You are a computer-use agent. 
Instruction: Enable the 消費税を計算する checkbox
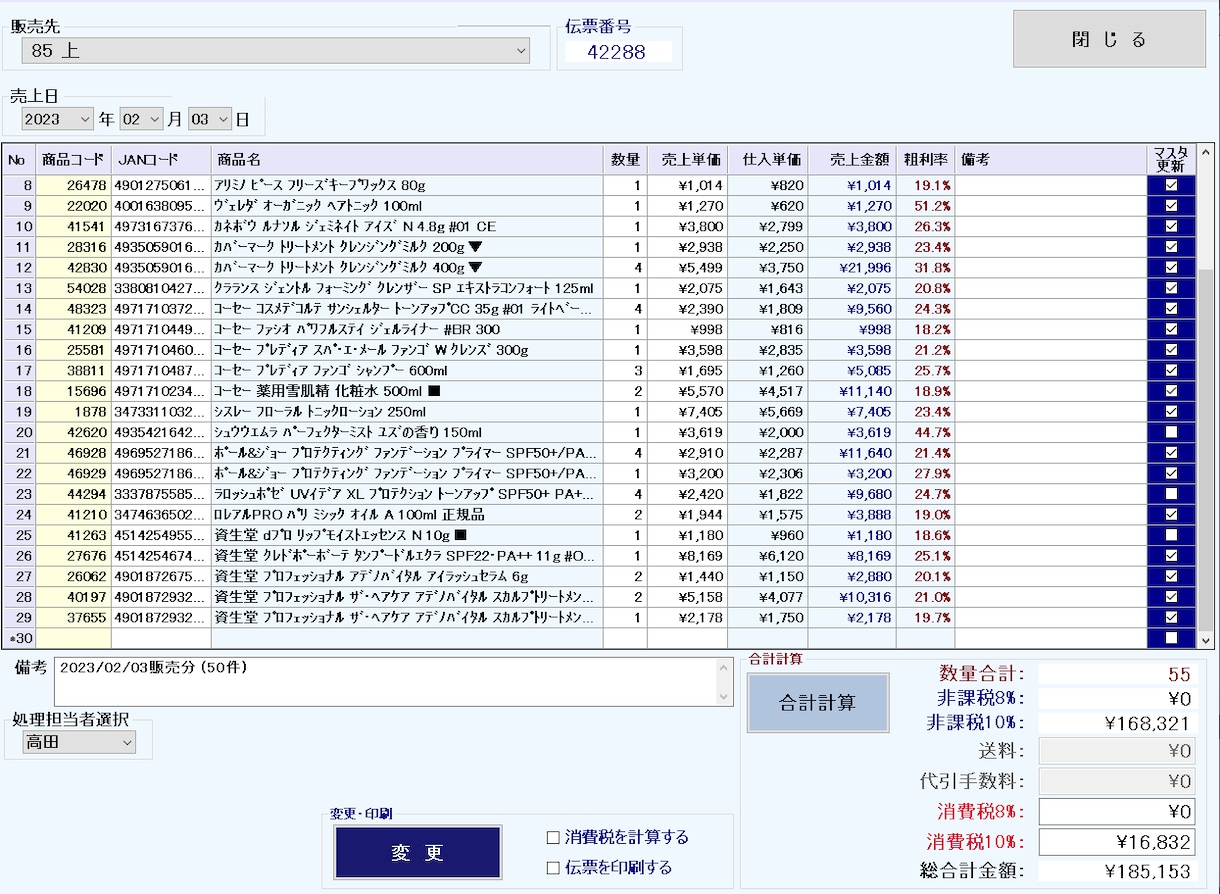(x=553, y=838)
